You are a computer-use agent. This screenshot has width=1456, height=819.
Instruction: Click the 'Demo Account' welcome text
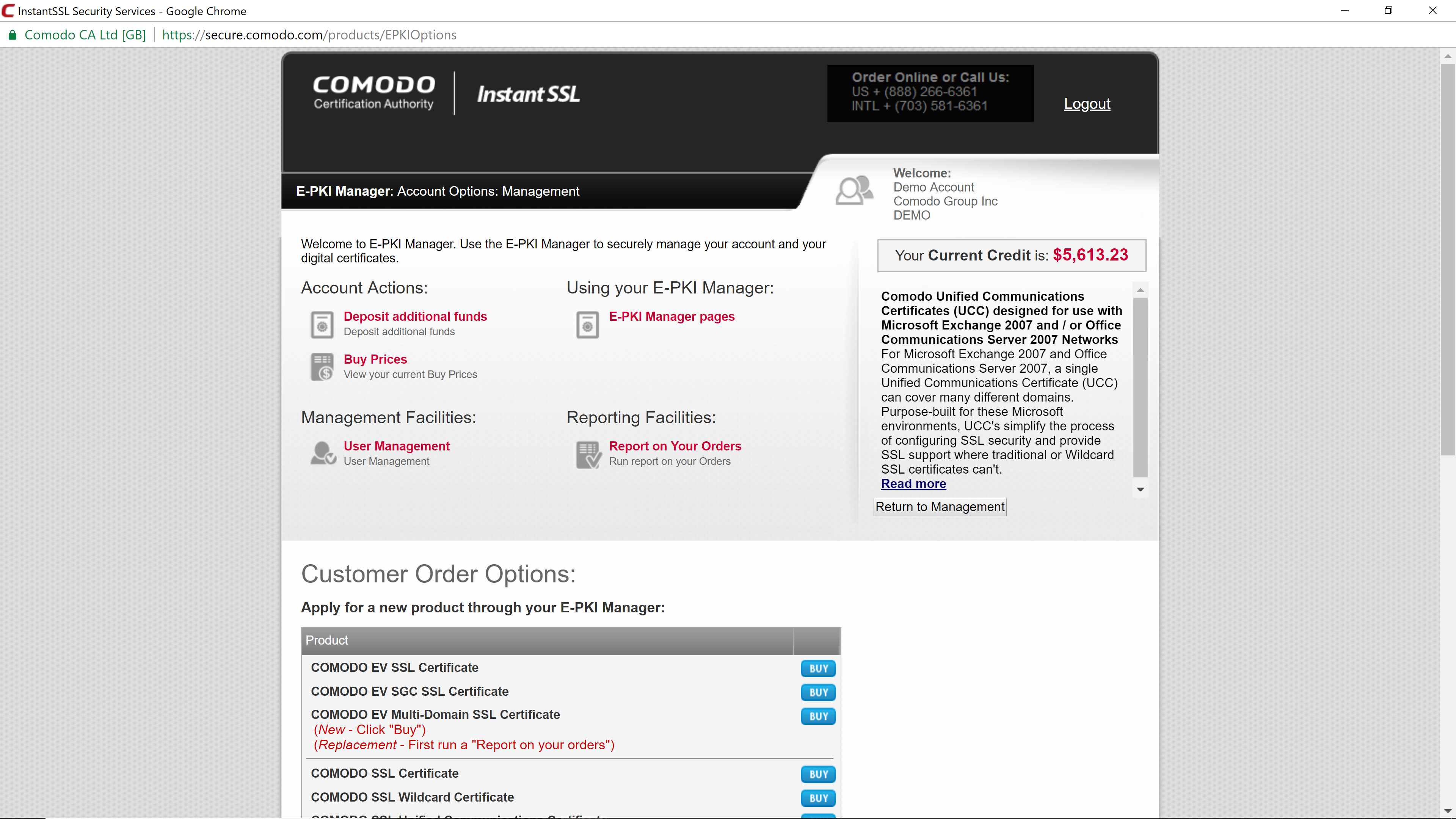point(933,187)
